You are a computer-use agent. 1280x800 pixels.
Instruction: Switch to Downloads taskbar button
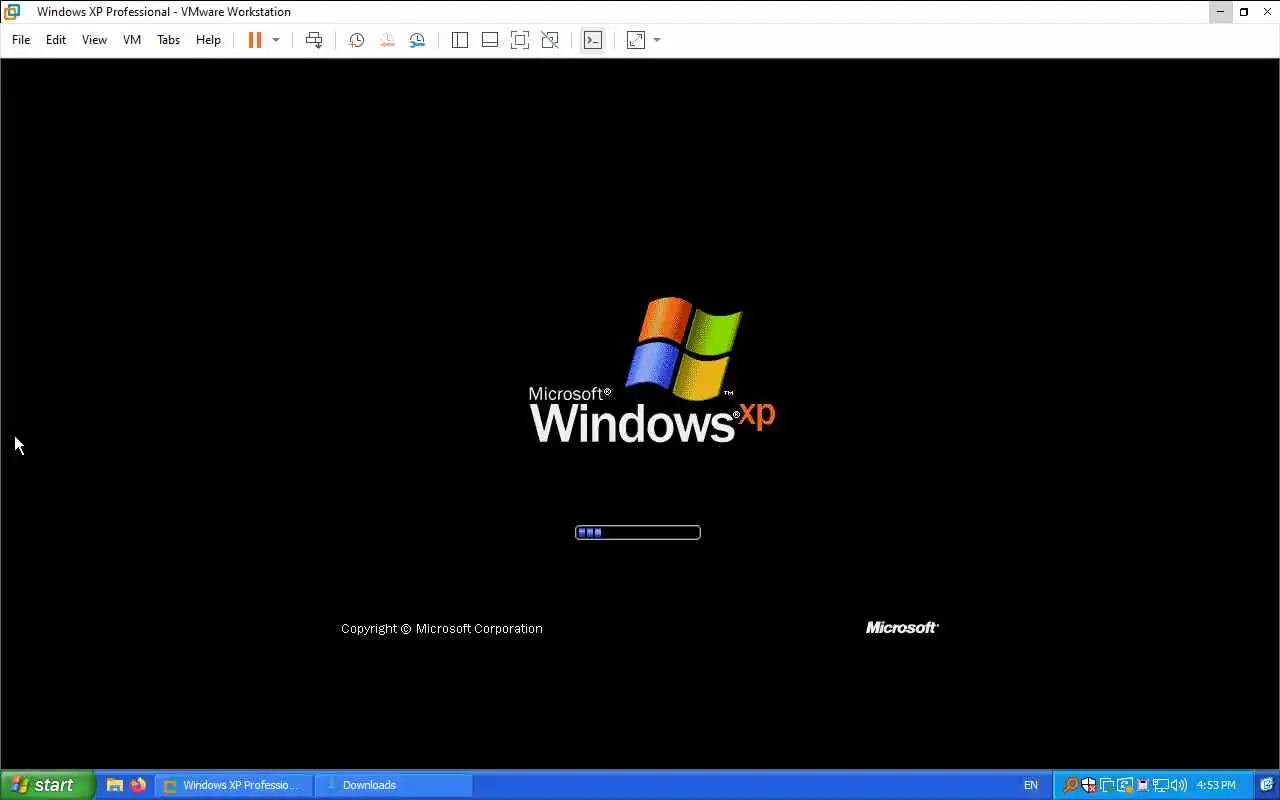click(x=394, y=785)
